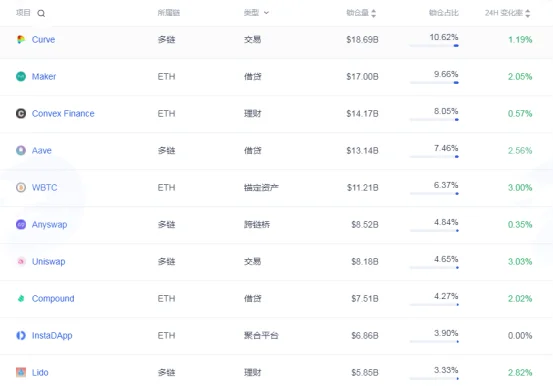The height and width of the screenshot is (387, 554).
Task: Click the Curve rainbow logo icon
Action: coord(21,40)
